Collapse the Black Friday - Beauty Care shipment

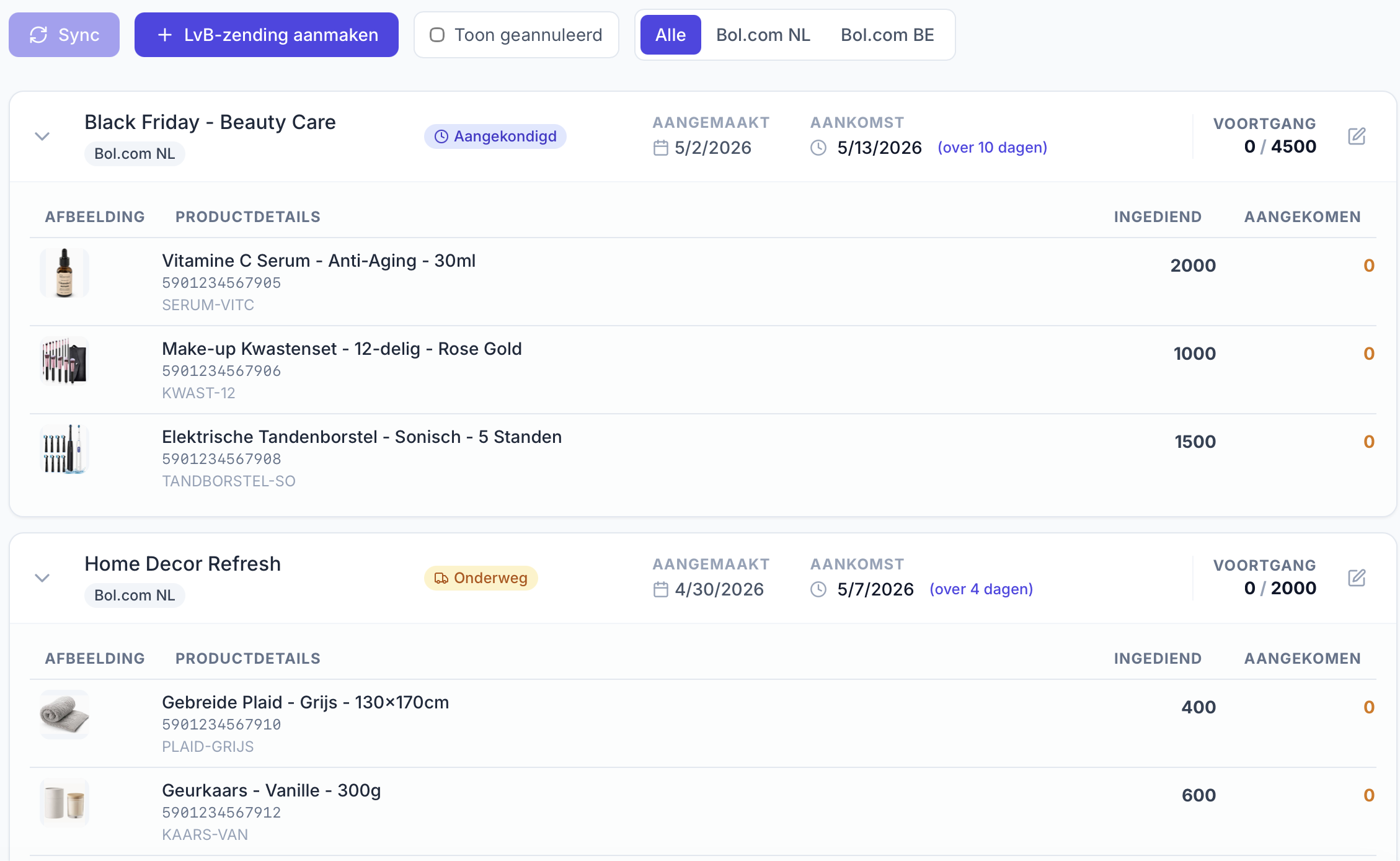pos(42,136)
